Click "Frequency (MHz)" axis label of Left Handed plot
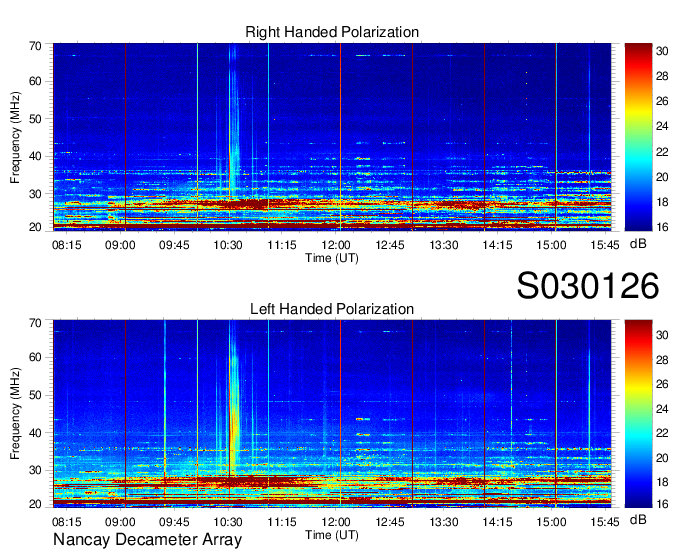680x552 pixels. [x=15, y=414]
